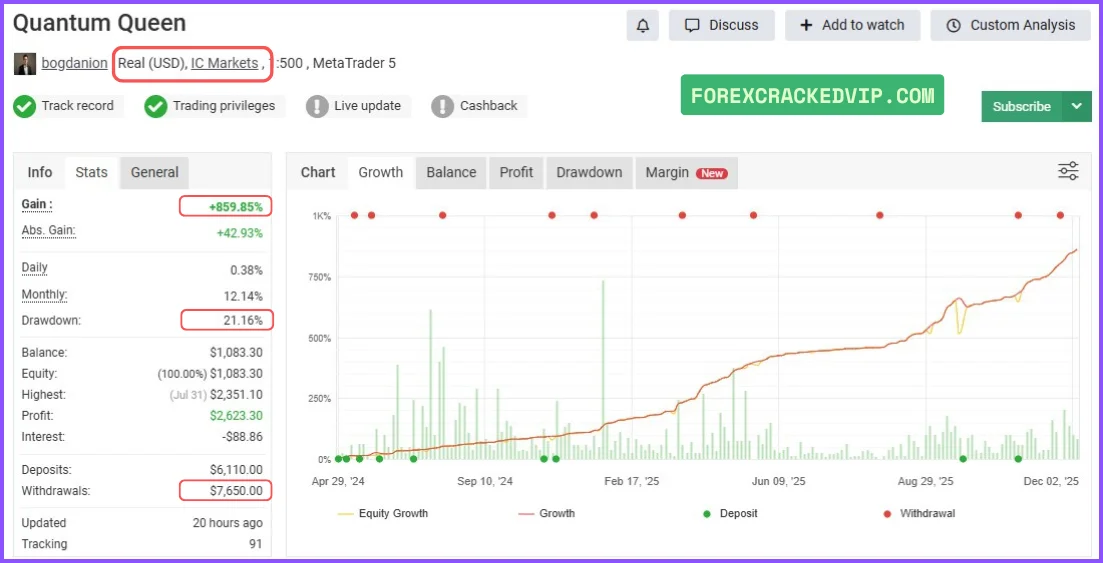This screenshot has width=1103, height=563.
Task: Switch to the Drawdown chart tab
Action: [589, 172]
